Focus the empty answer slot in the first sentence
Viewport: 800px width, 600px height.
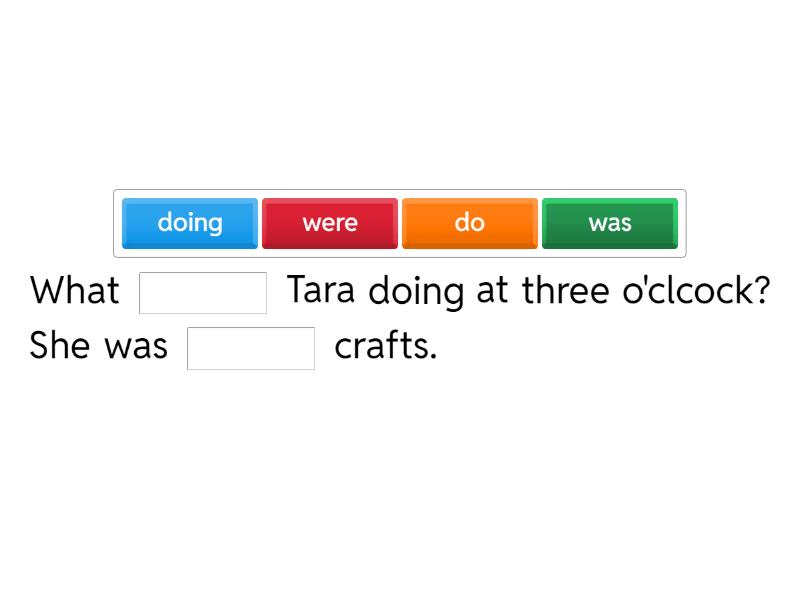(203, 293)
